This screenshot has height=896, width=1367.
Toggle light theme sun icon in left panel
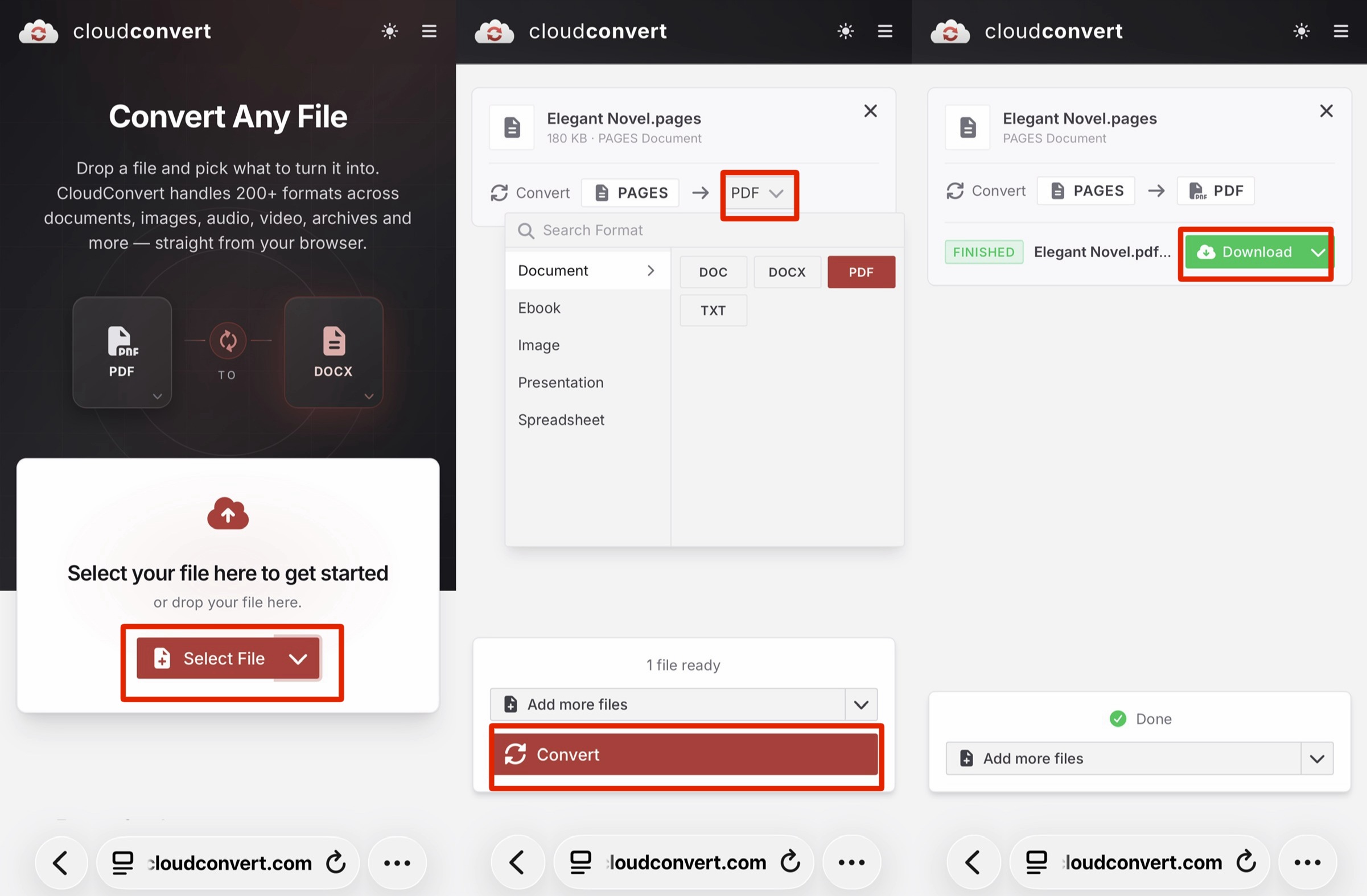pyautogui.click(x=390, y=31)
